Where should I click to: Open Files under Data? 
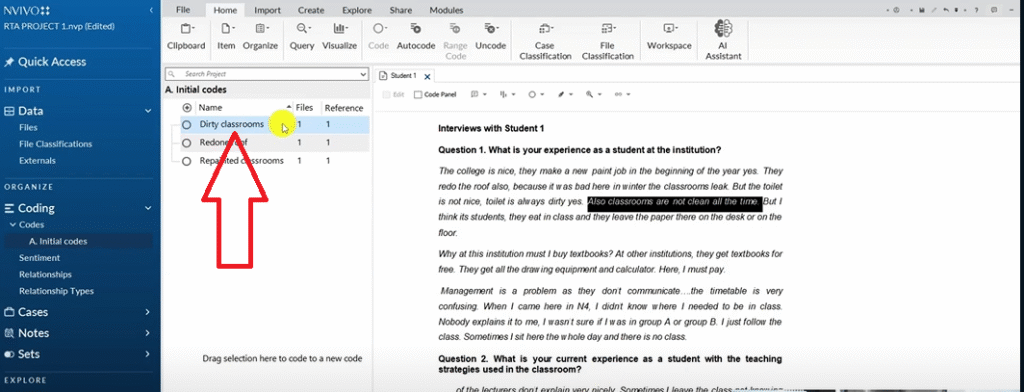[28, 127]
